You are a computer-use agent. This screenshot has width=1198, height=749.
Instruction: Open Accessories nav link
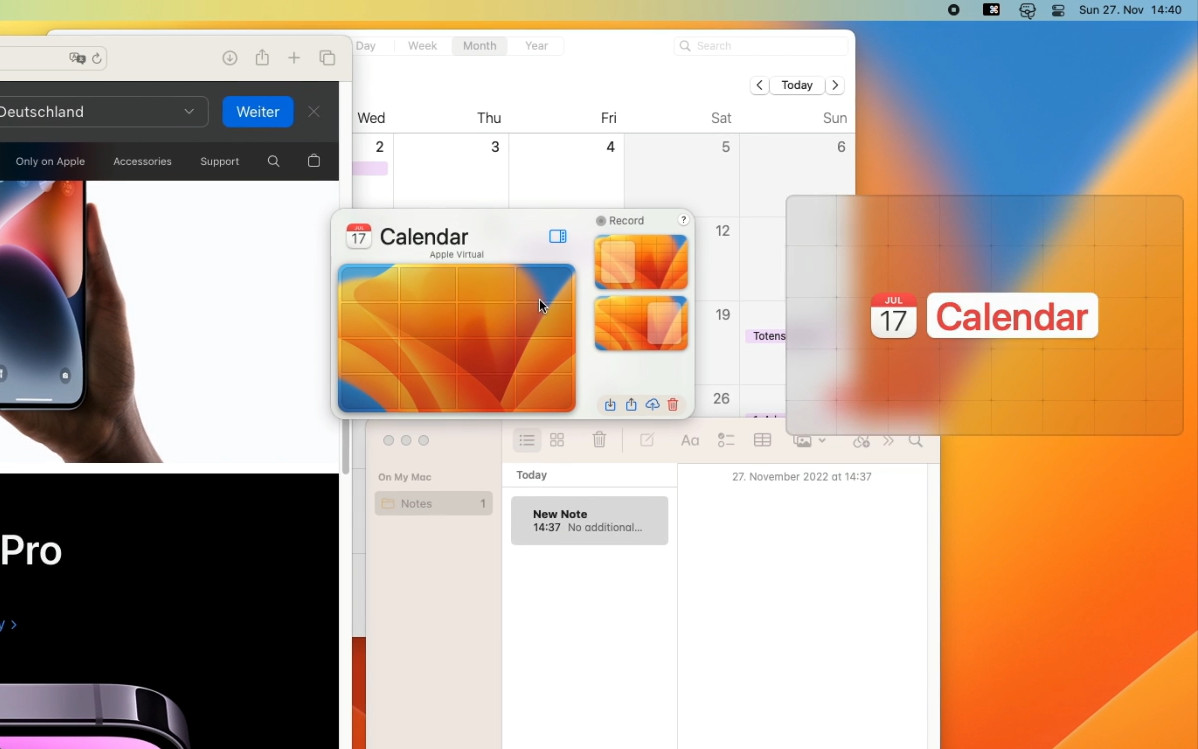142,161
